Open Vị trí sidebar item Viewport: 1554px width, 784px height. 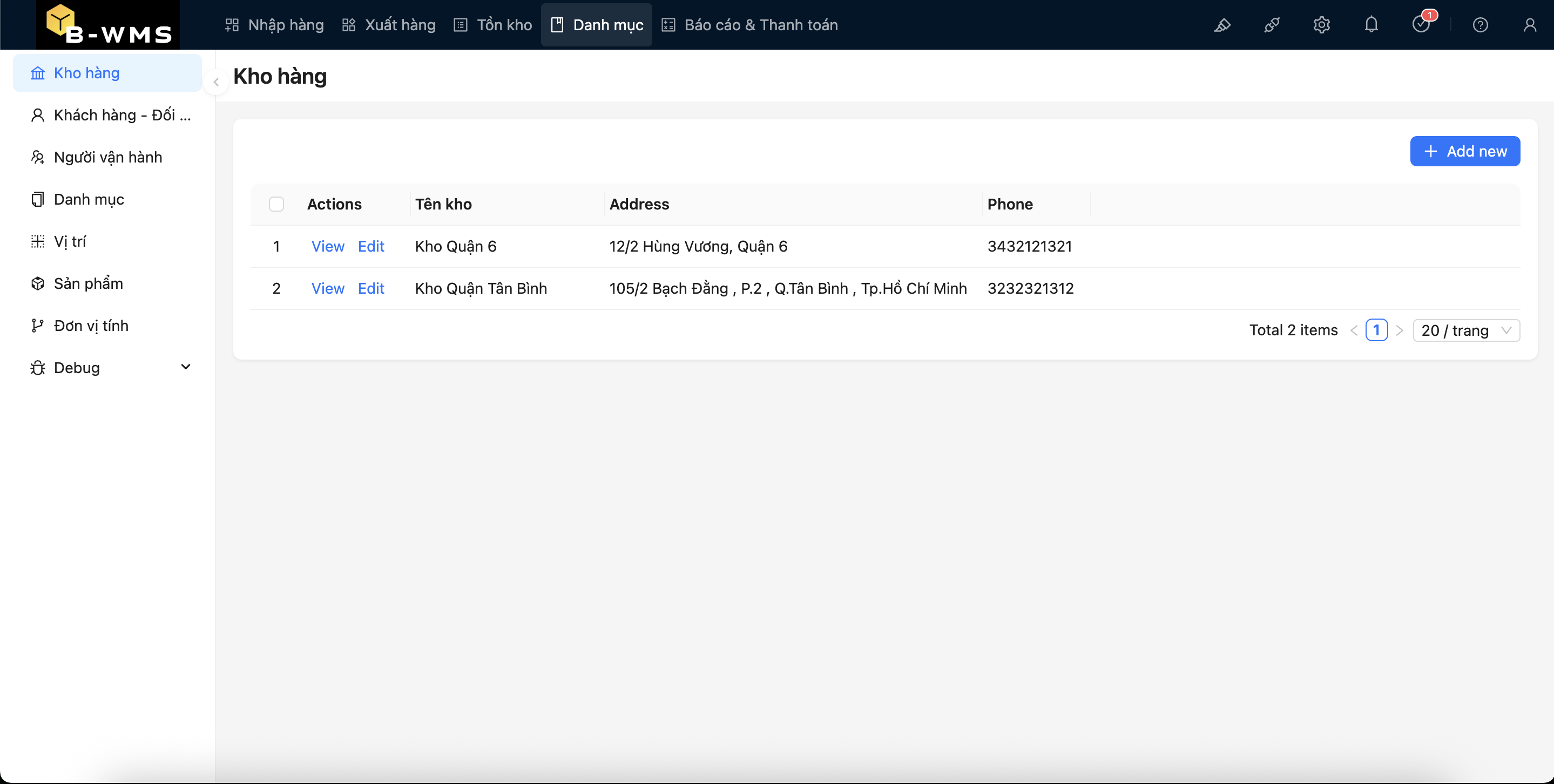tap(107, 242)
